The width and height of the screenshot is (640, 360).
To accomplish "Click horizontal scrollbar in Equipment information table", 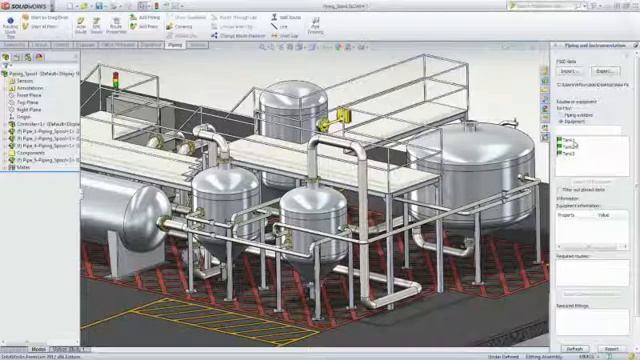I will 592,247.
